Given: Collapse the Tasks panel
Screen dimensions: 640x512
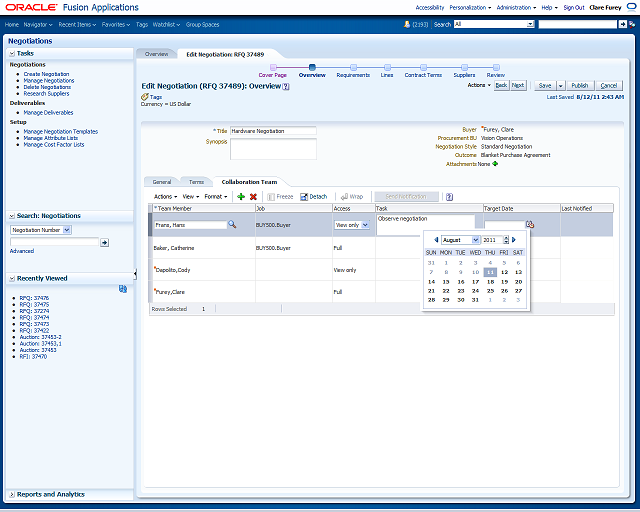Looking at the screenshot, I should tap(12, 53).
